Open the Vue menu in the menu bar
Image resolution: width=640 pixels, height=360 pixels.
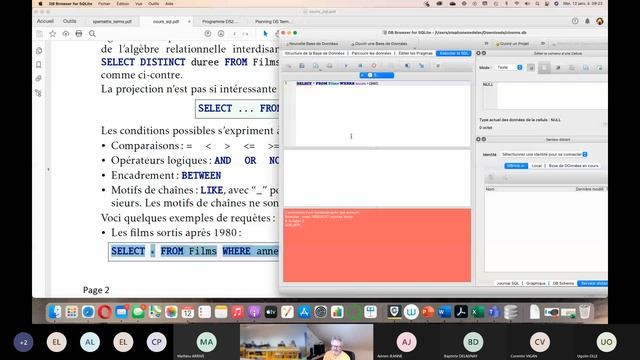pos(139,4)
